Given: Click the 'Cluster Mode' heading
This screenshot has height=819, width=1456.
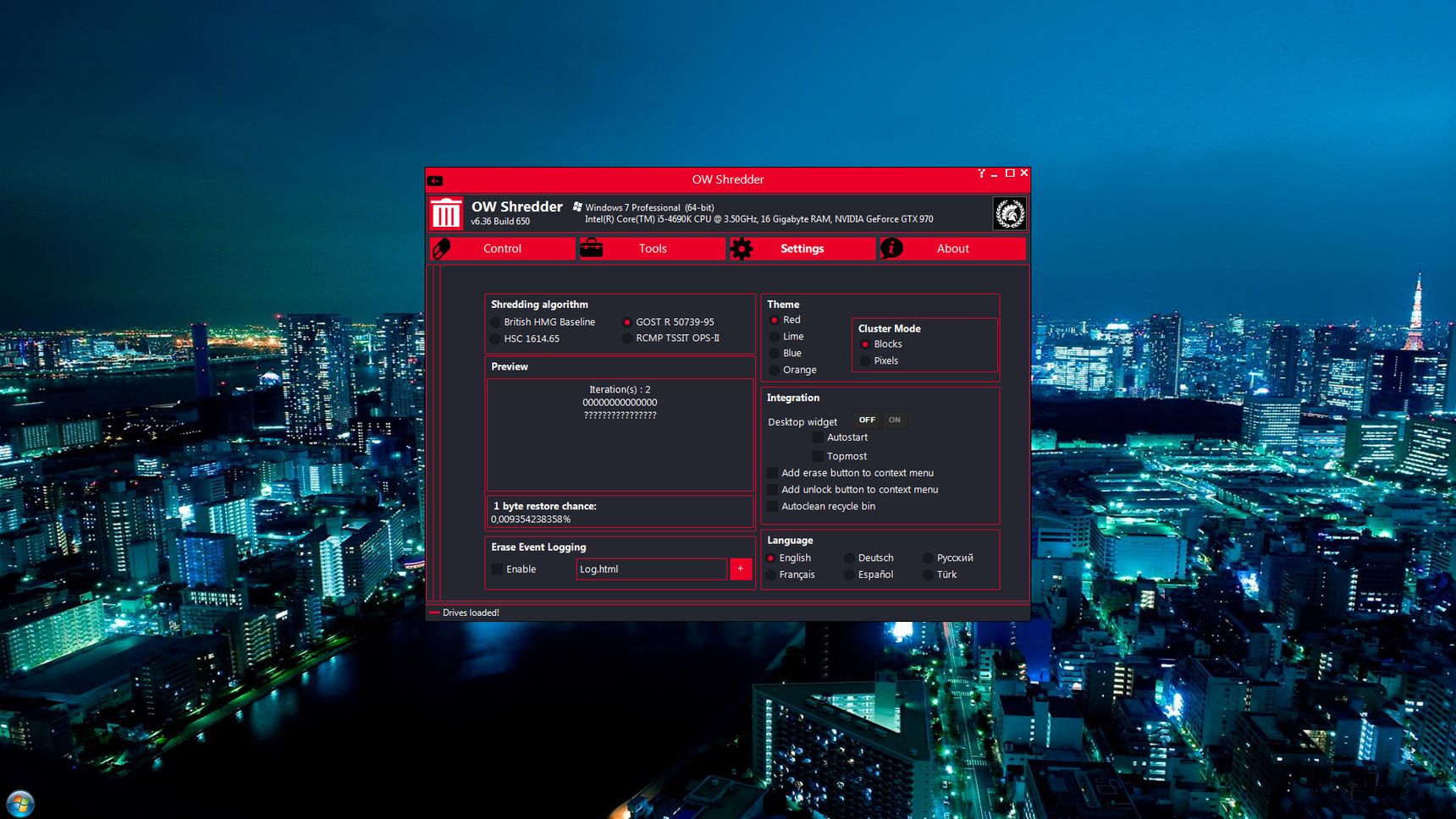Looking at the screenshot, I should 889,329.
